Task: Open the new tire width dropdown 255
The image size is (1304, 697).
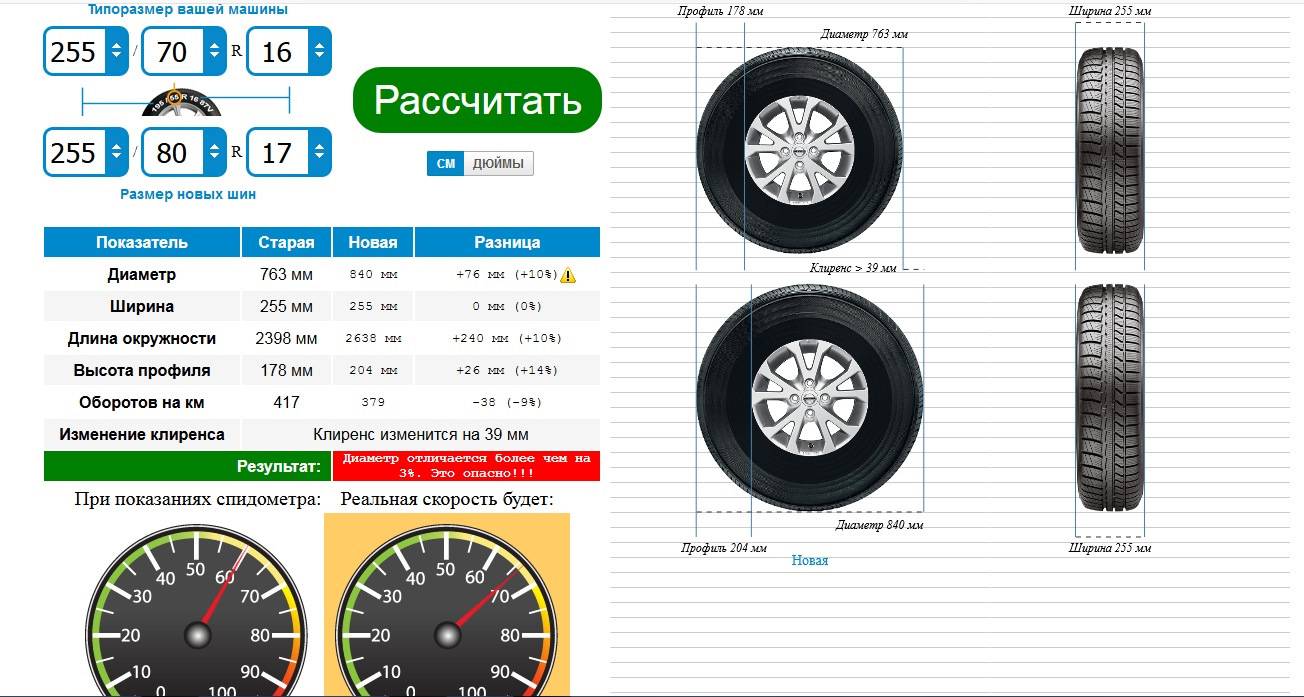Action: point(86,152)
